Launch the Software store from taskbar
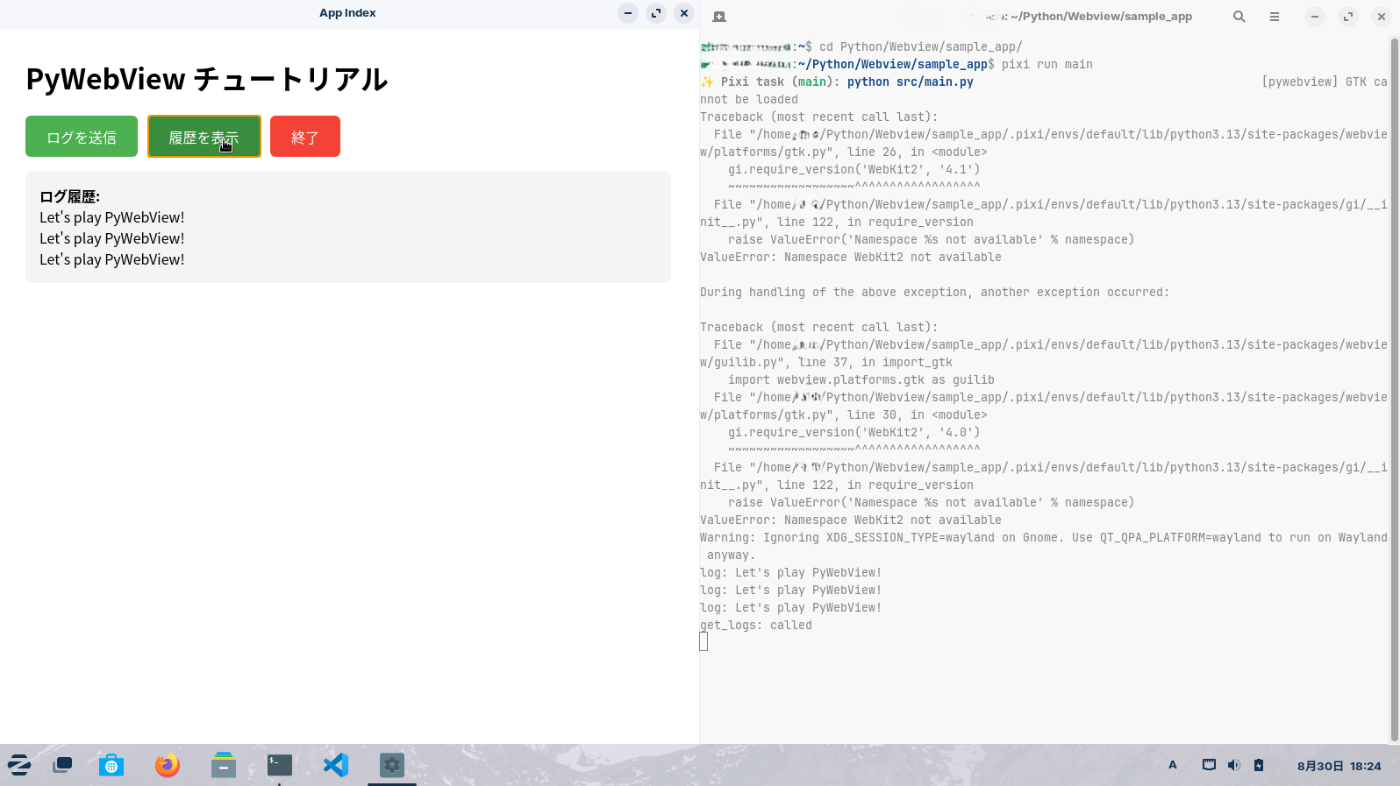 [x=111, y=765]
